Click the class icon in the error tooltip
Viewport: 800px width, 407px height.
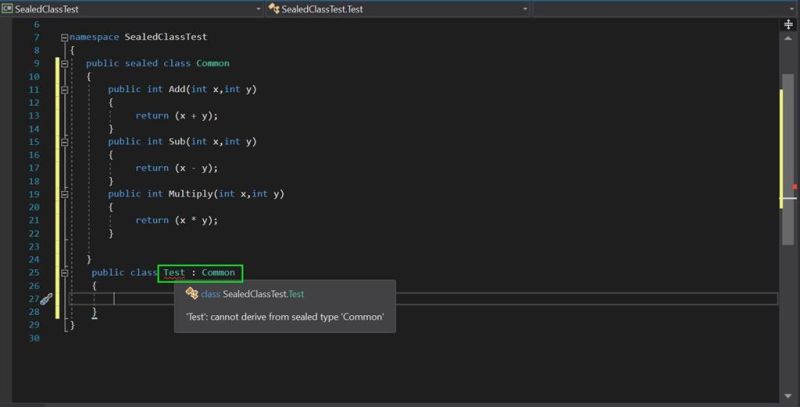(192, 293)
